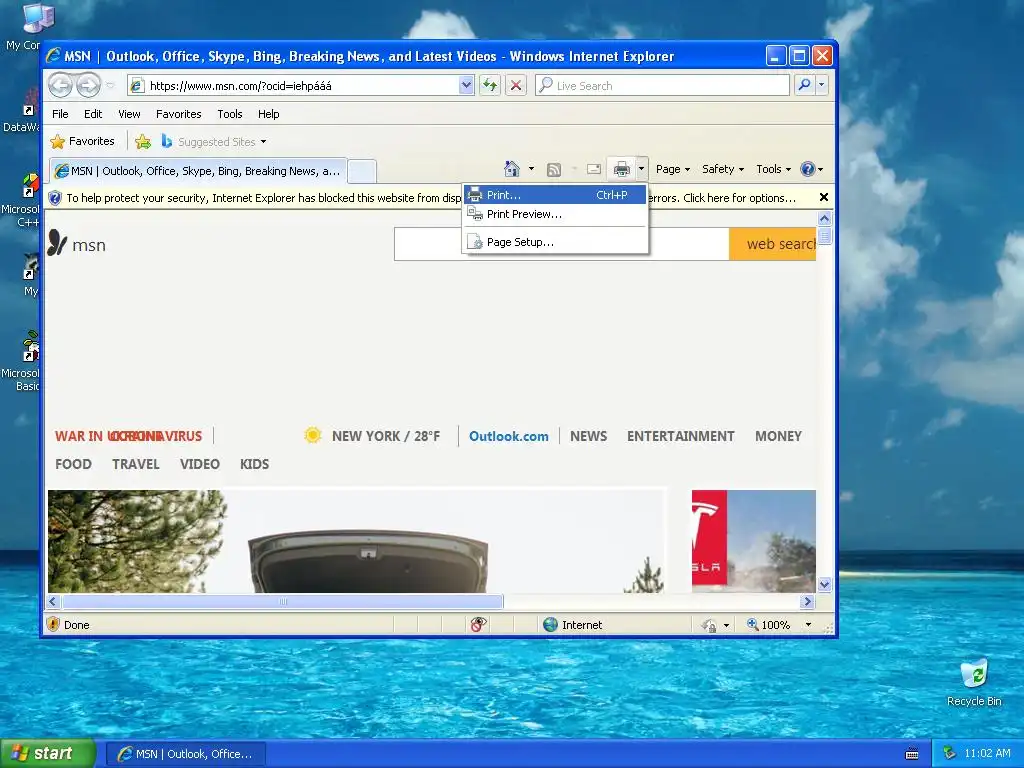
Task: Click the Add to Favorites Bar icon
Action: coord(143,142)
